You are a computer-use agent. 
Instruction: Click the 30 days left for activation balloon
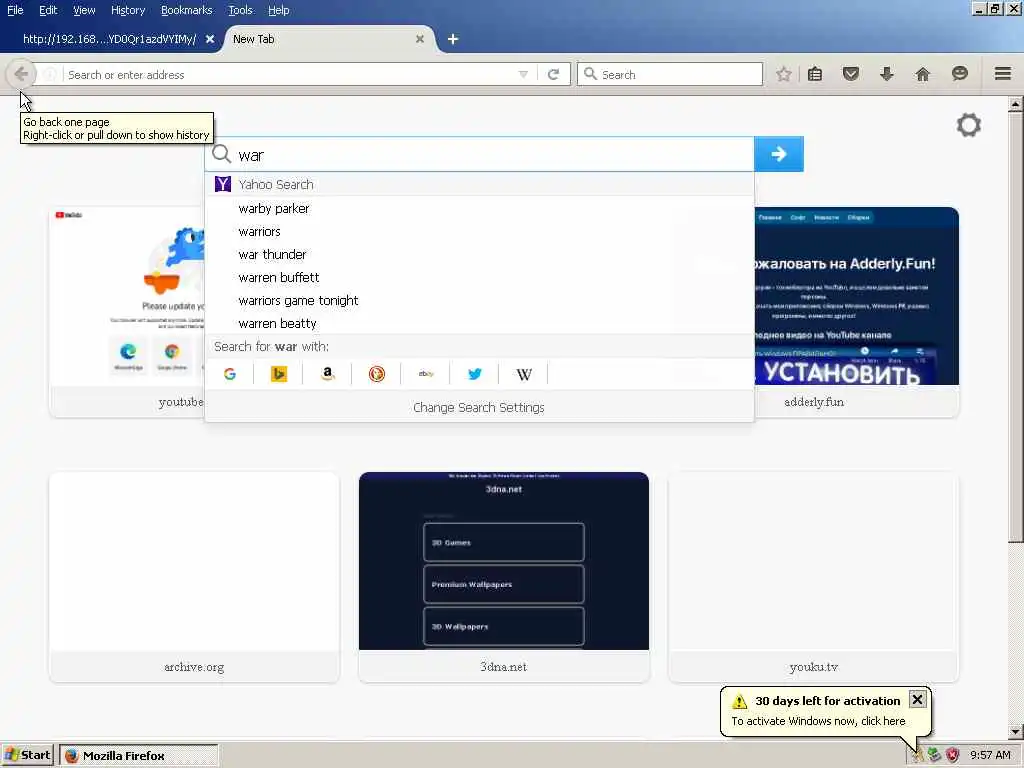(825, 711)
